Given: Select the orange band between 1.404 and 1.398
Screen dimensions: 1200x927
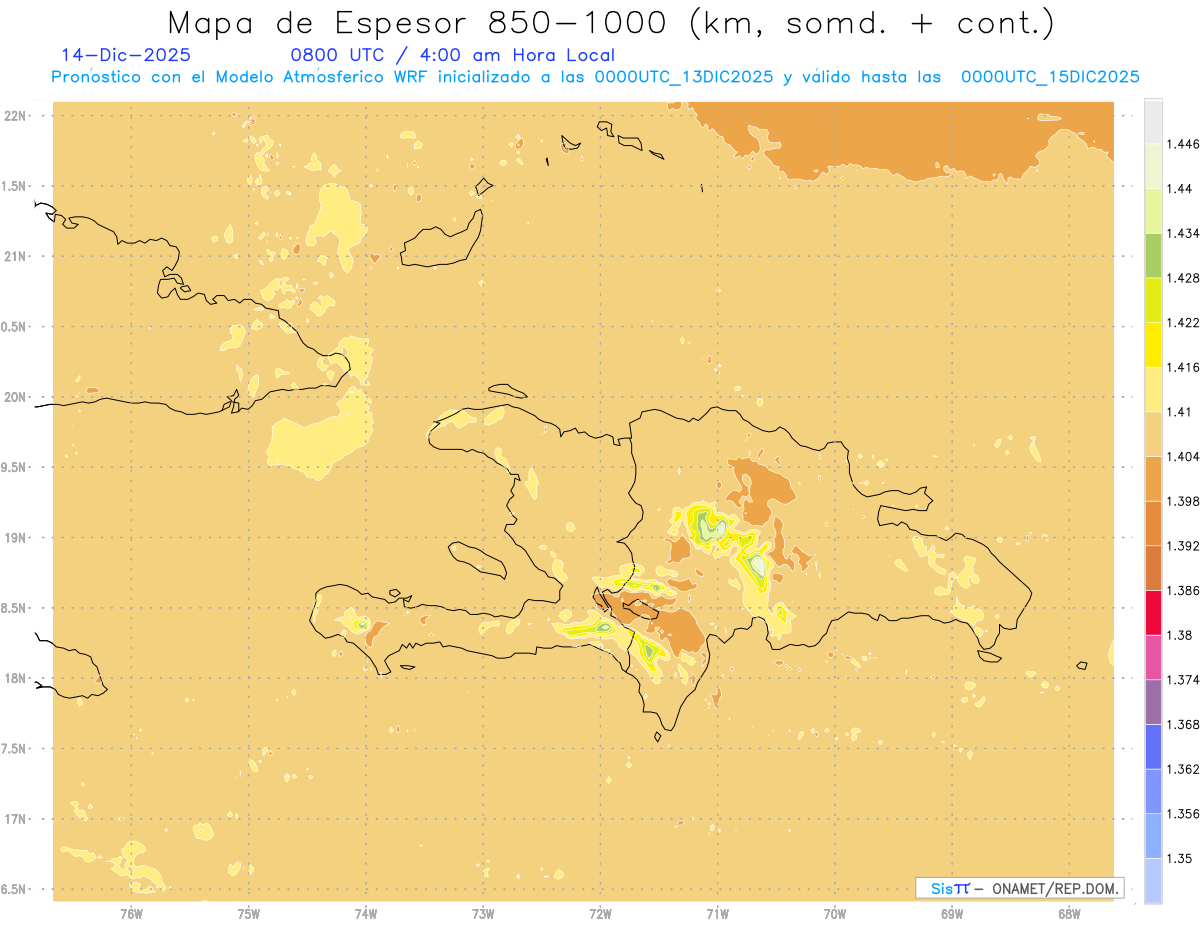Looking at the screenshot, I should [x=1153, y=479].
